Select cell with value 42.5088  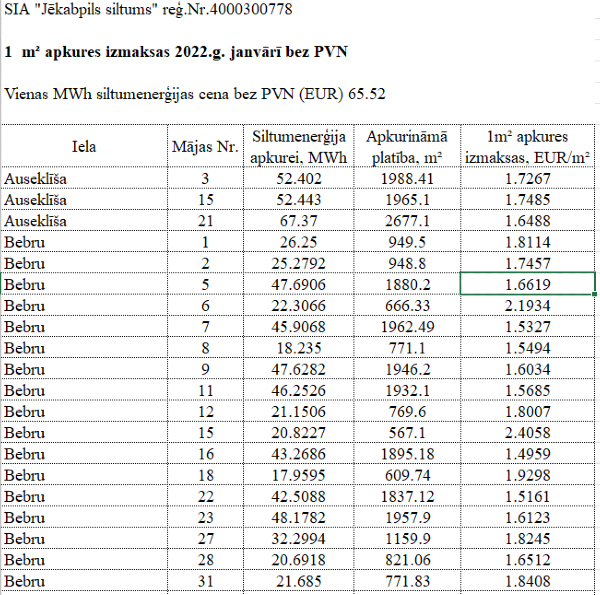[x=298, y=496]
